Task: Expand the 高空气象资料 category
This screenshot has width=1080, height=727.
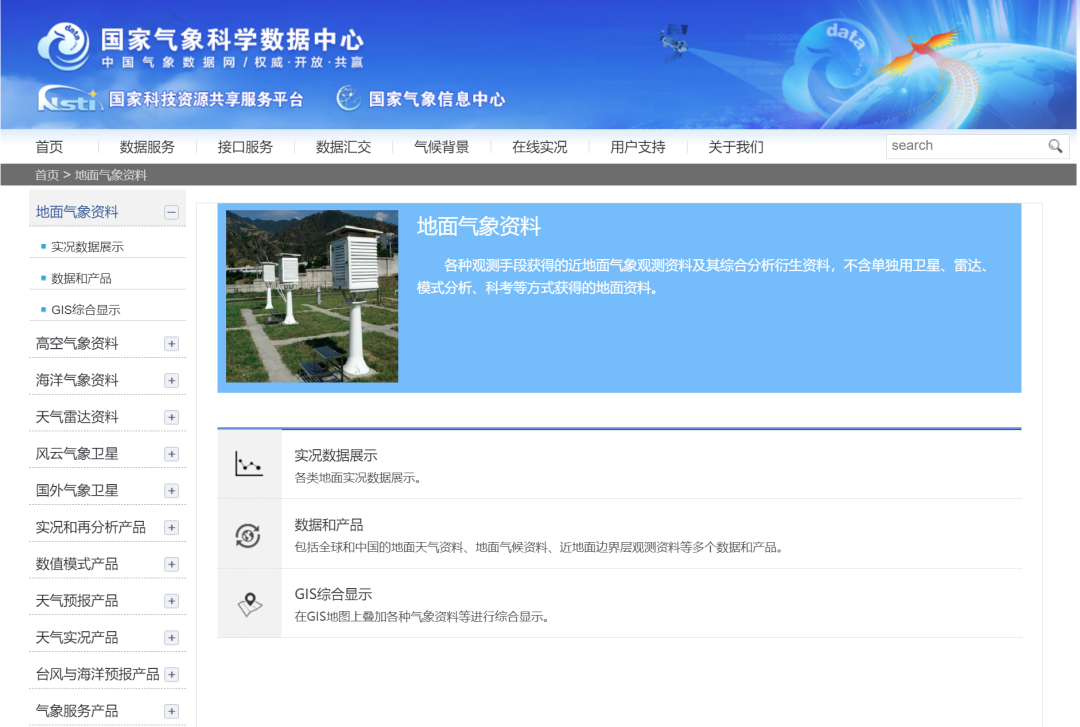Action: point(171,343)
